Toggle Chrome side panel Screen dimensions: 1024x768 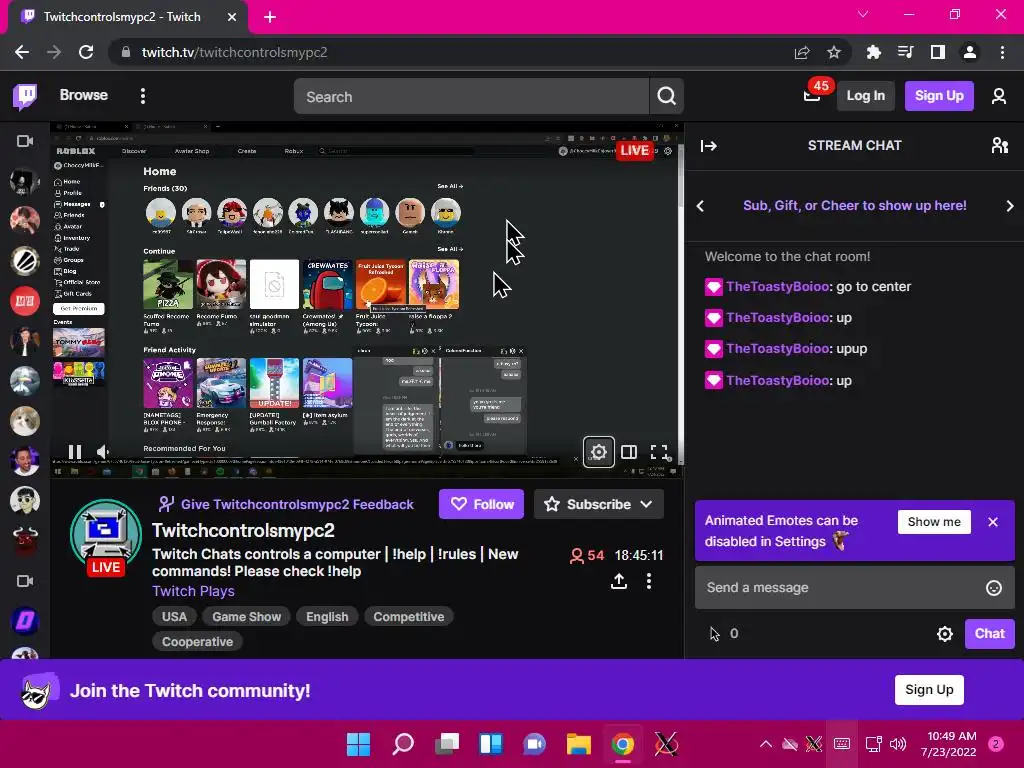pyautogui.click(x=937, y=52)
